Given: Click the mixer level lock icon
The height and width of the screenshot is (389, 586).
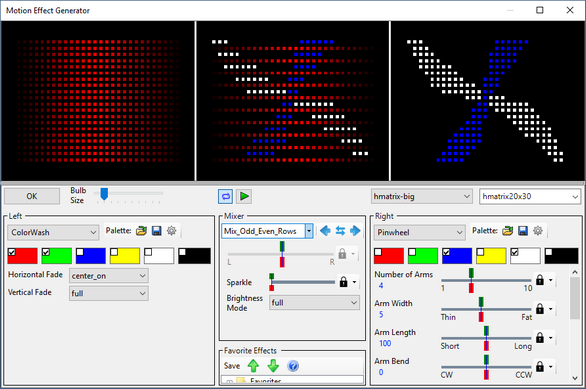Looking at the screenshot, I should point(342,254).
